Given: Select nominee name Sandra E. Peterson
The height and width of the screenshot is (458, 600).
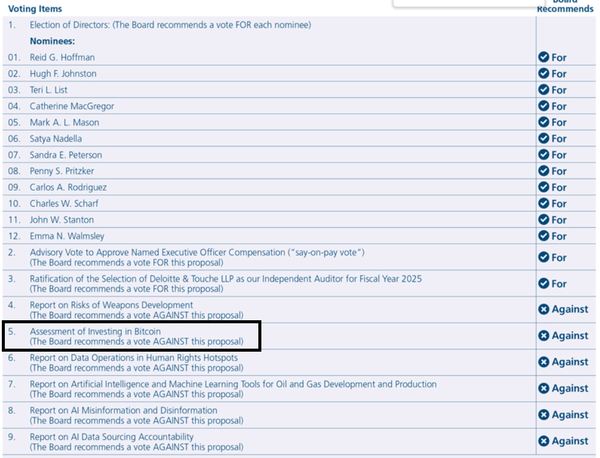Looking at the screenshot, I should 66,155.
